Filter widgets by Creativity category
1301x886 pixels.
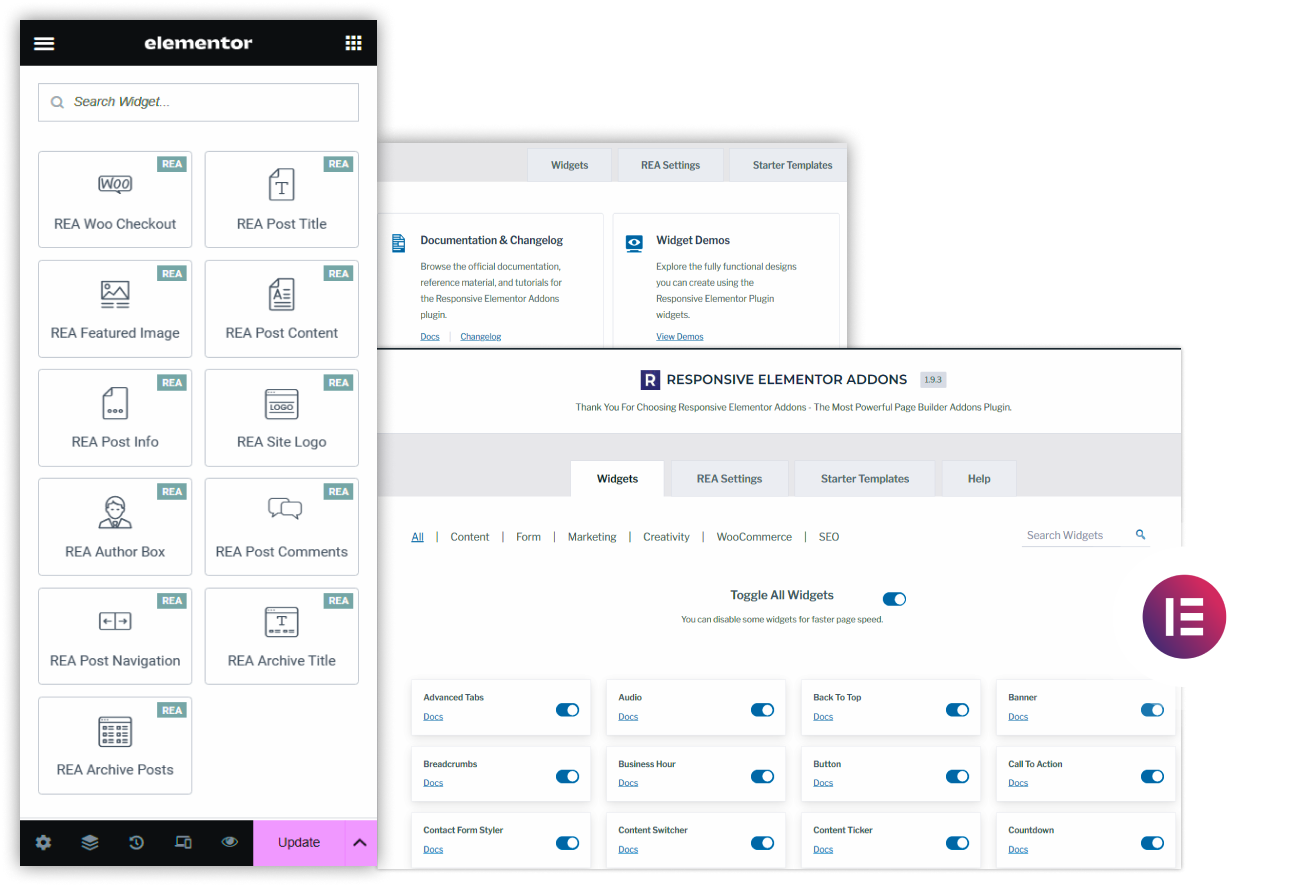(666, 537)
